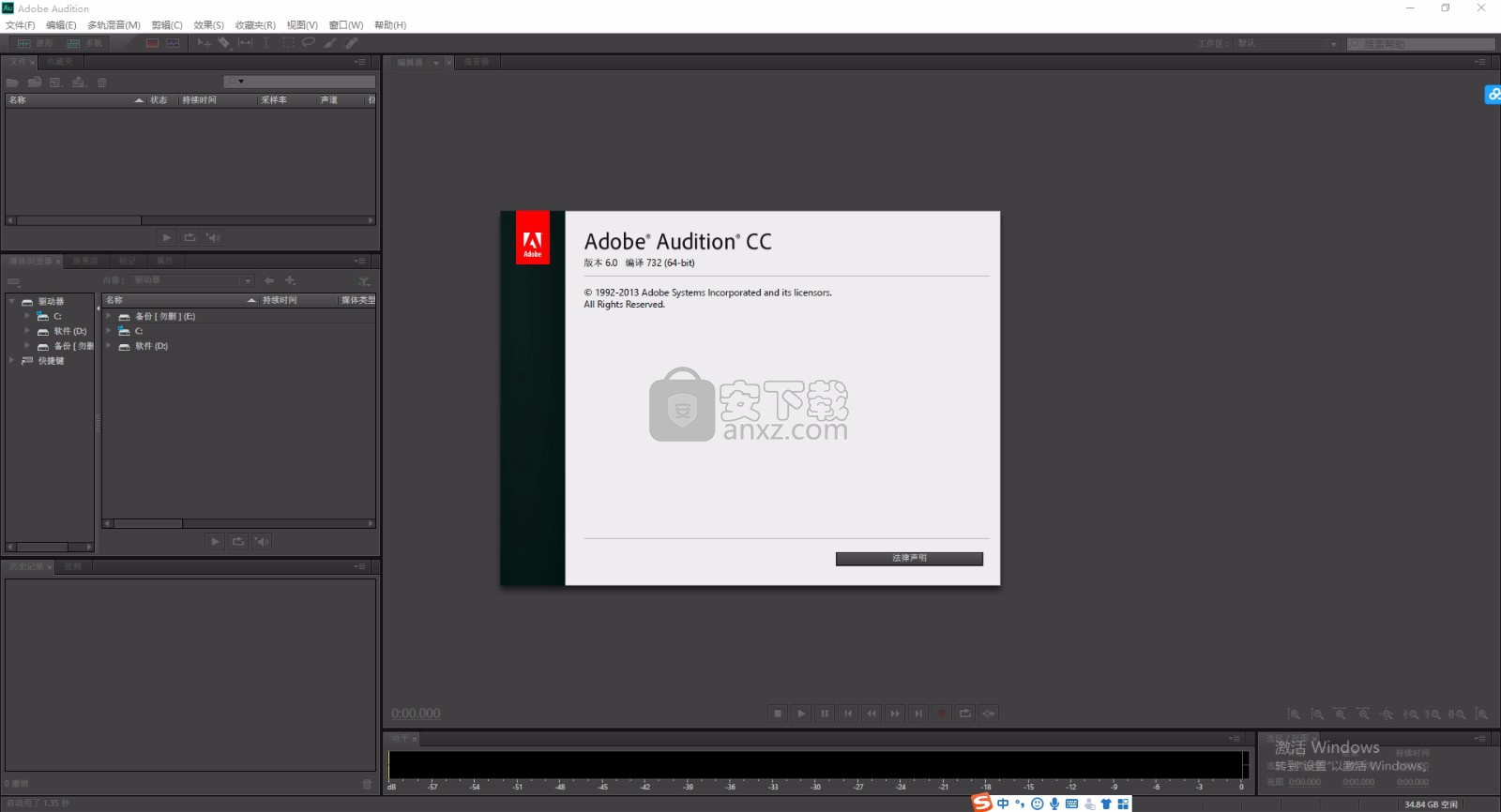Expand 备份 [勿删] (E:) in file list
1501x812 pixels.
(x=109, y=316)
